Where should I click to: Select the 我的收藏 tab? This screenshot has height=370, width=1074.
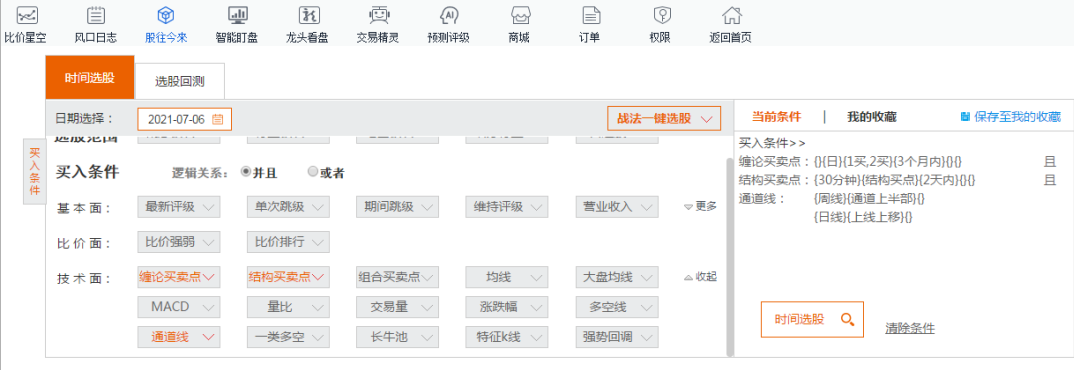(x=871, y=117)
